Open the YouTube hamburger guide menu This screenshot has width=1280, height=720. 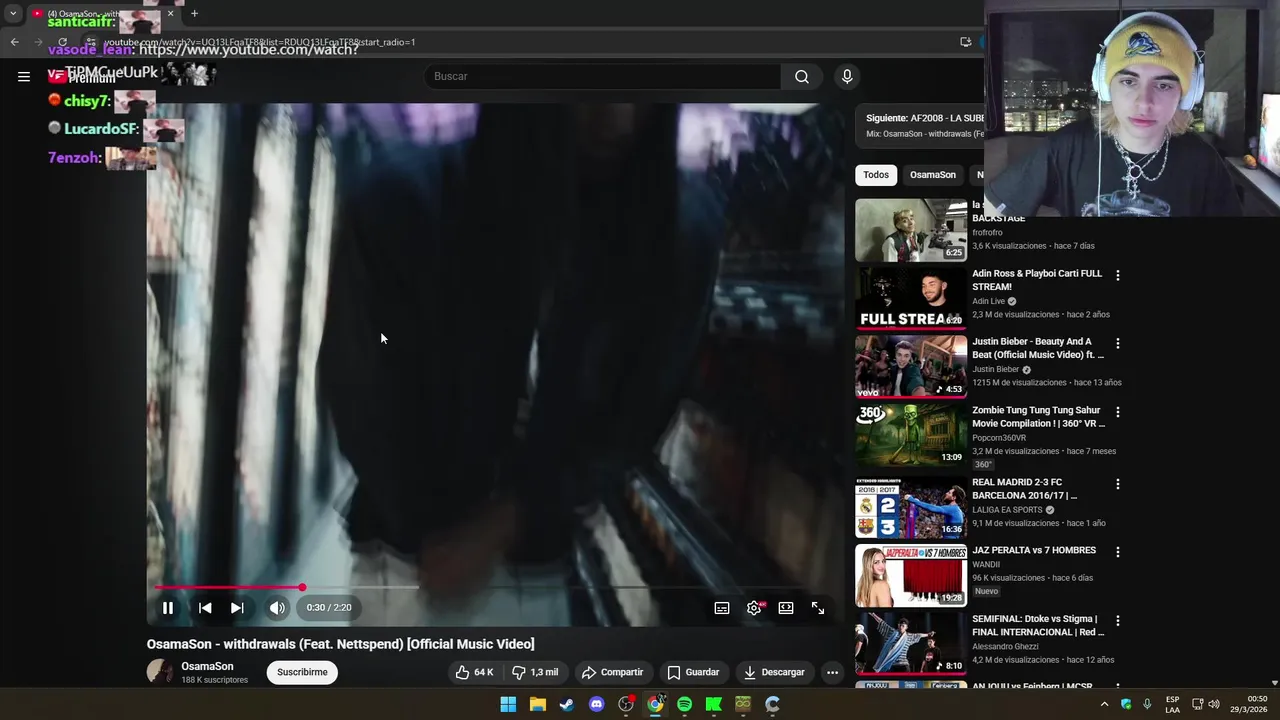(24, 77)
